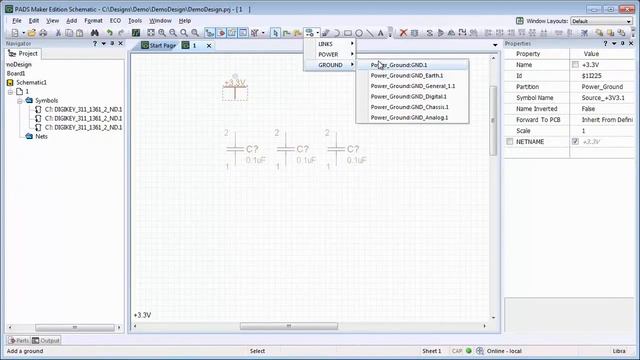Select the Rectangle drawing tool
The image size is (640, 360).
pos(348,33)
